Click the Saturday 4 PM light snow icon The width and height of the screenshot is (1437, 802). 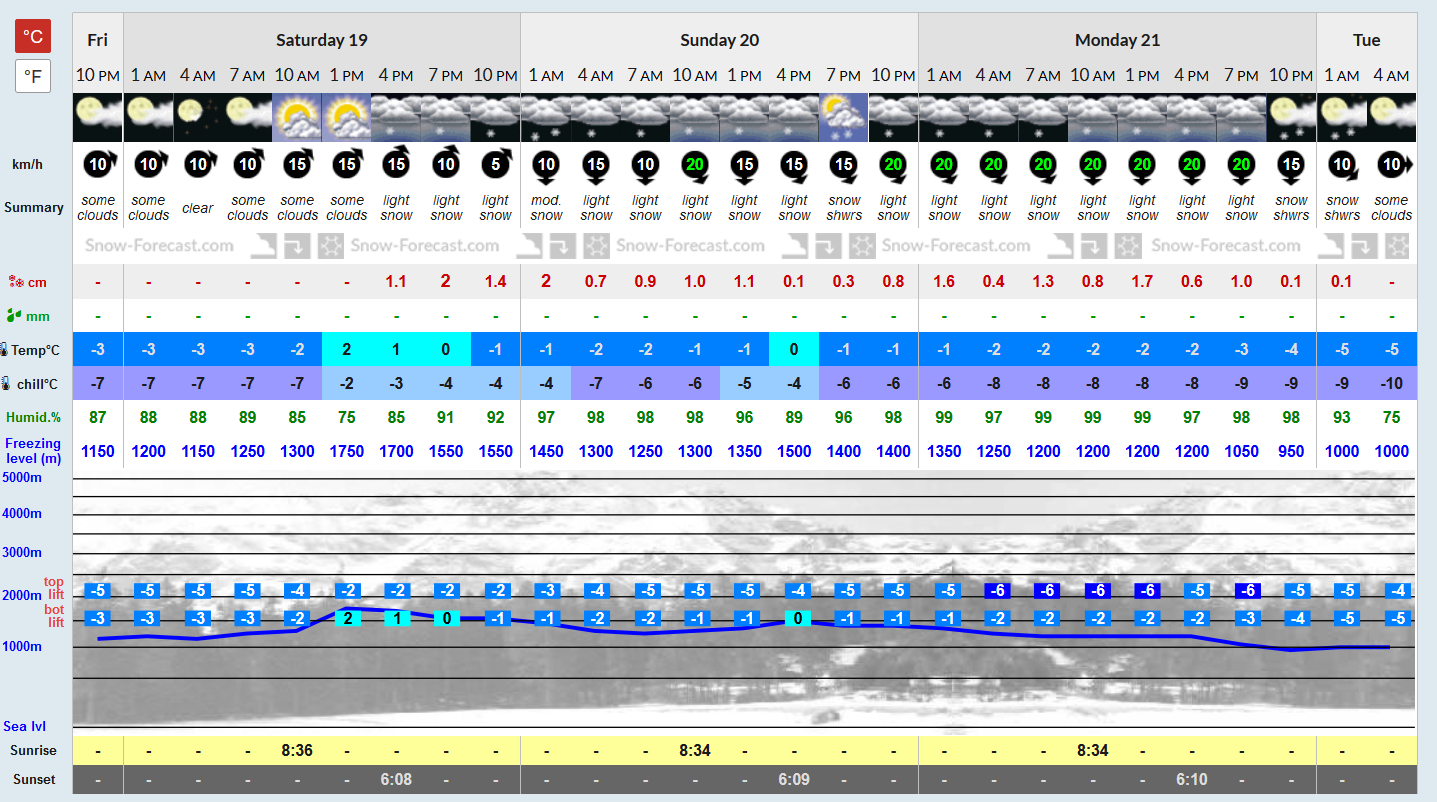point(396,118)
